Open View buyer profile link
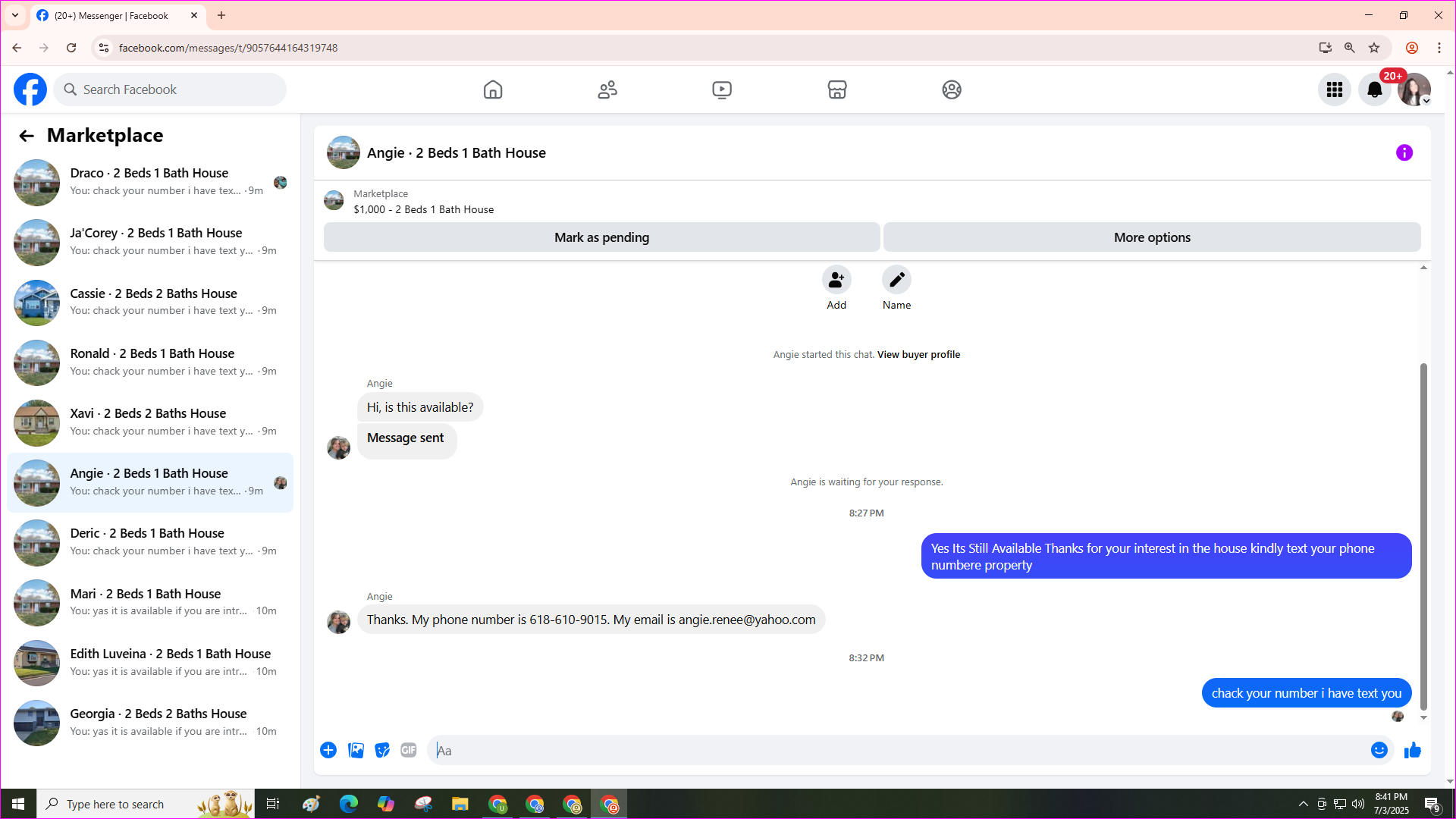Screen dimensions: 1456x819 click(918, 354)
